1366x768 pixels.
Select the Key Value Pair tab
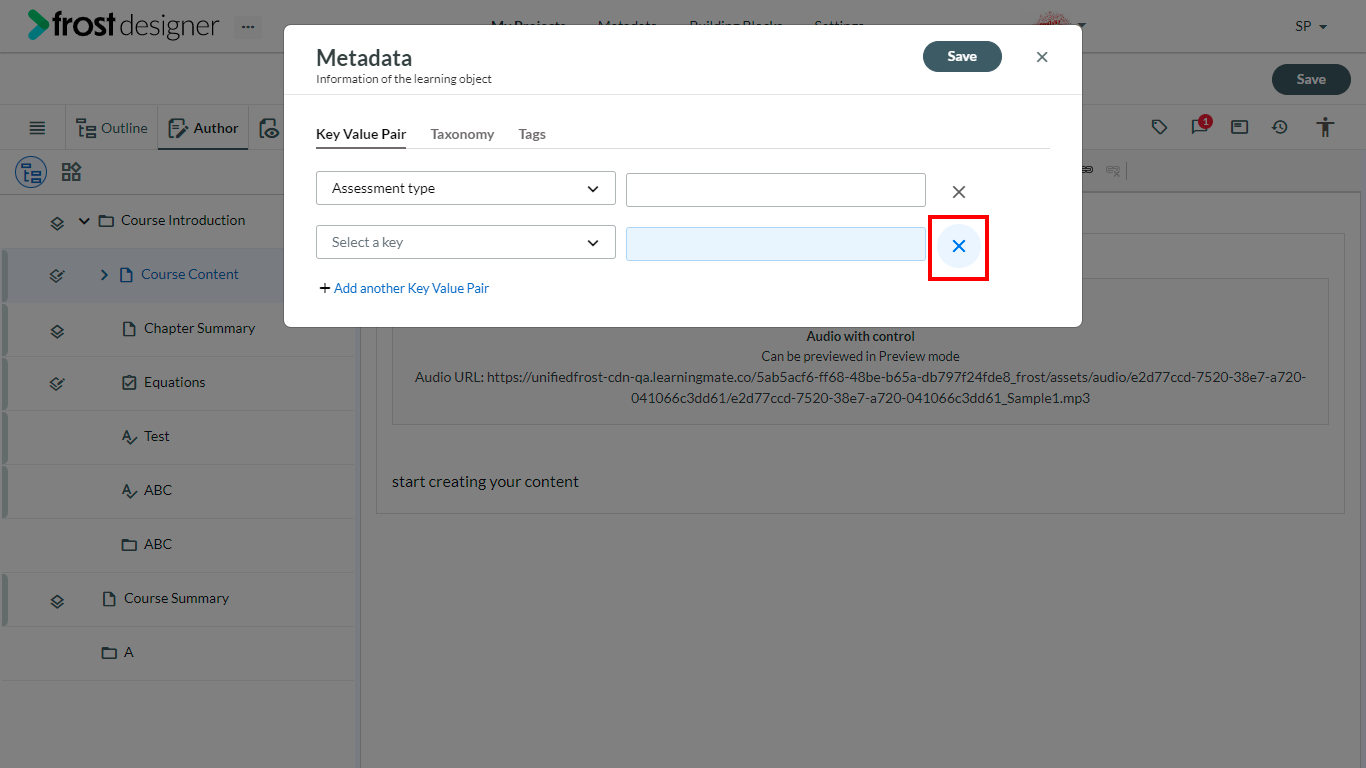361,134
